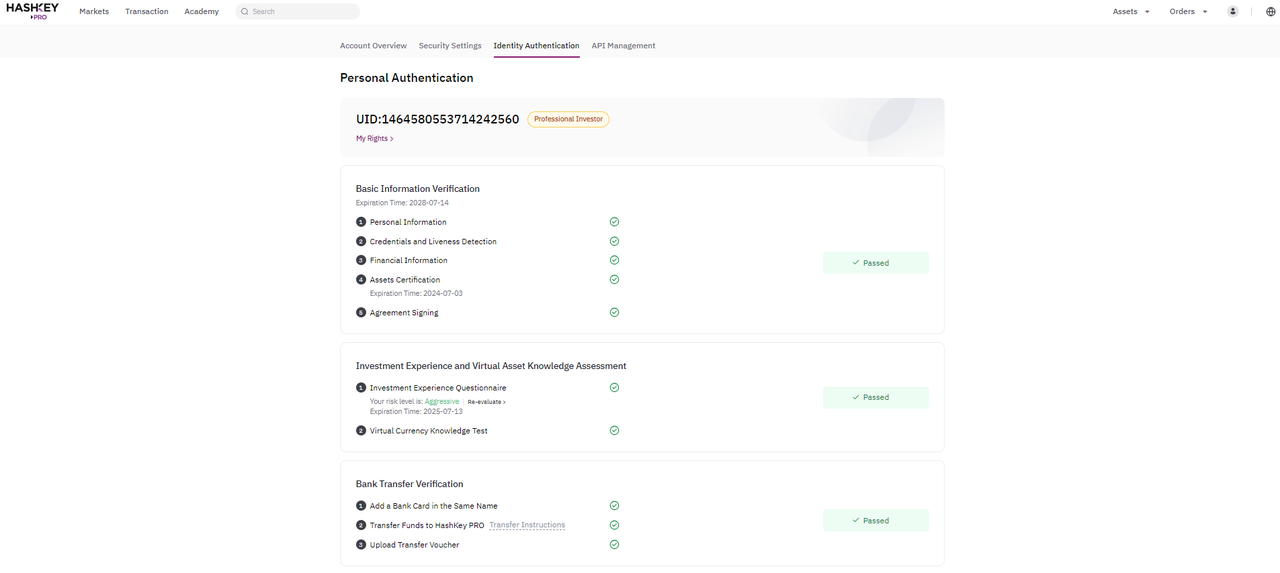Viewport: 1280px width, 573px height.
Task: Click the Virtual Currency Knowledge Test check icon
Action: click(x=614, y=430)
